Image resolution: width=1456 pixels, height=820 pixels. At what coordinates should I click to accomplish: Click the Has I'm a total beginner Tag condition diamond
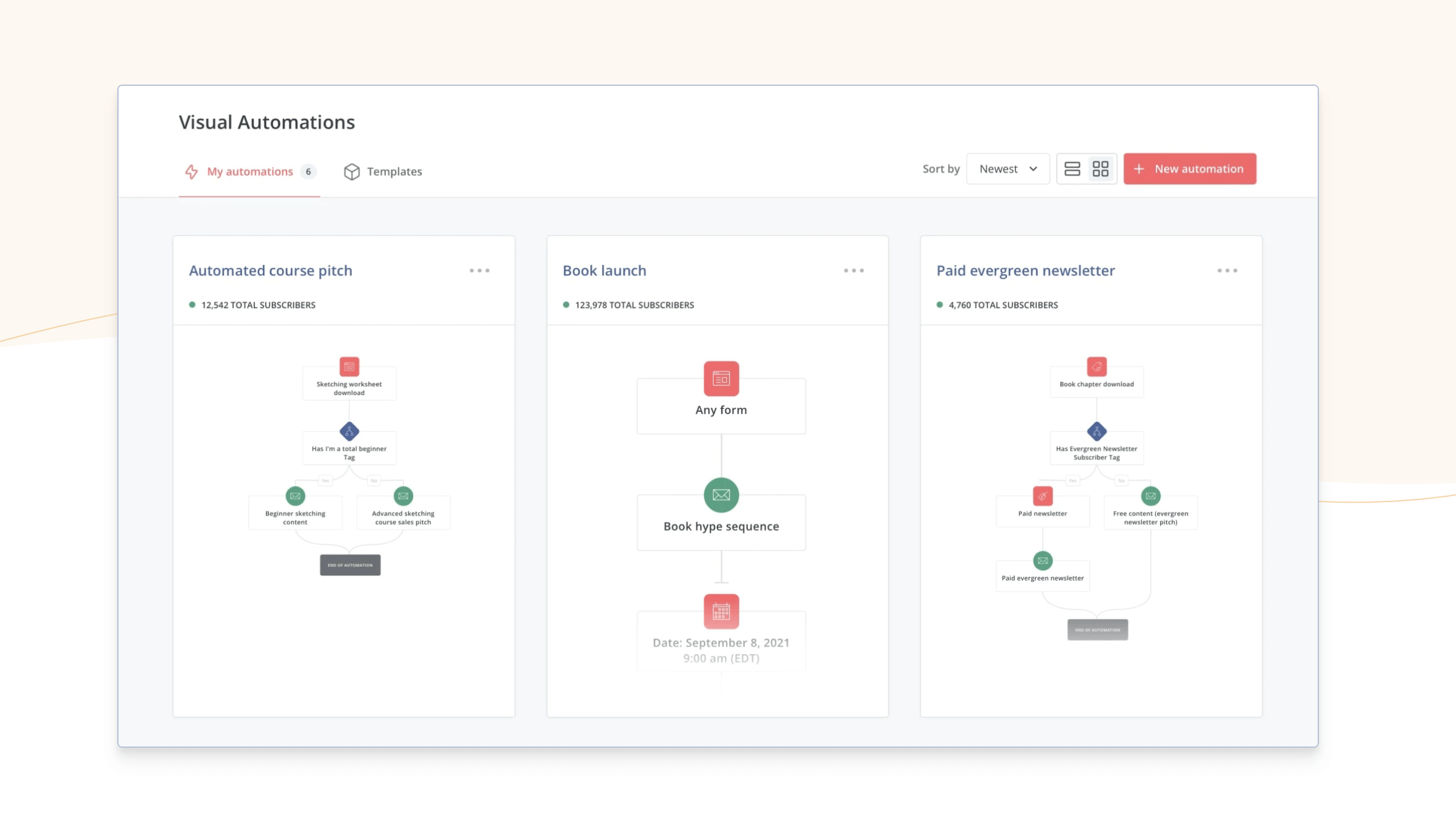point(349,431)
